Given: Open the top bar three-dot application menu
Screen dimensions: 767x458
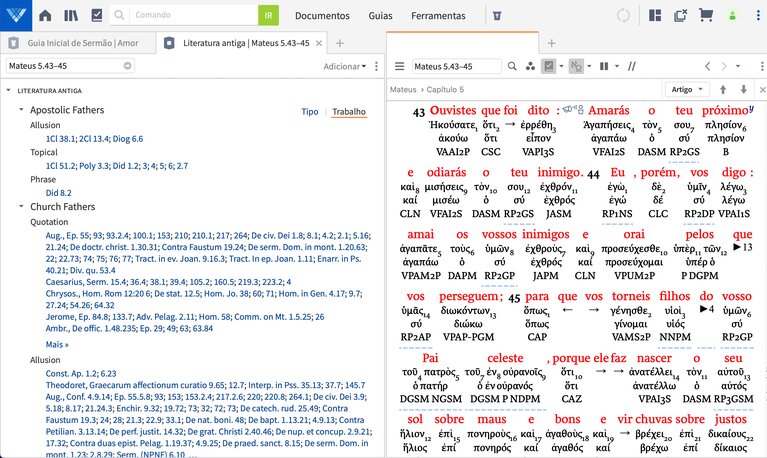Looking at the screenshot, I should [x=758, y=16].
